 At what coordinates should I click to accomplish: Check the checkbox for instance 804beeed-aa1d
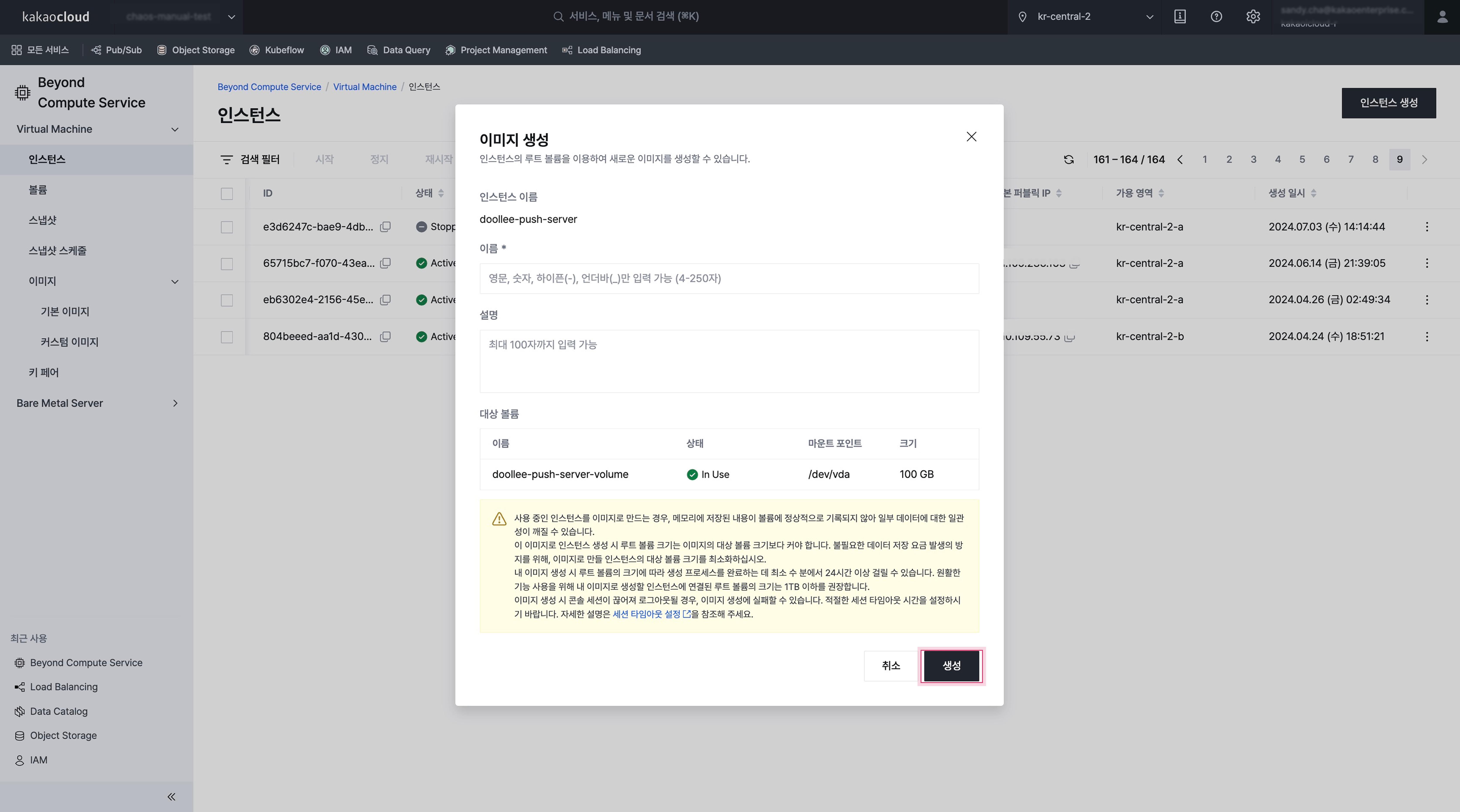coord(227,336)
